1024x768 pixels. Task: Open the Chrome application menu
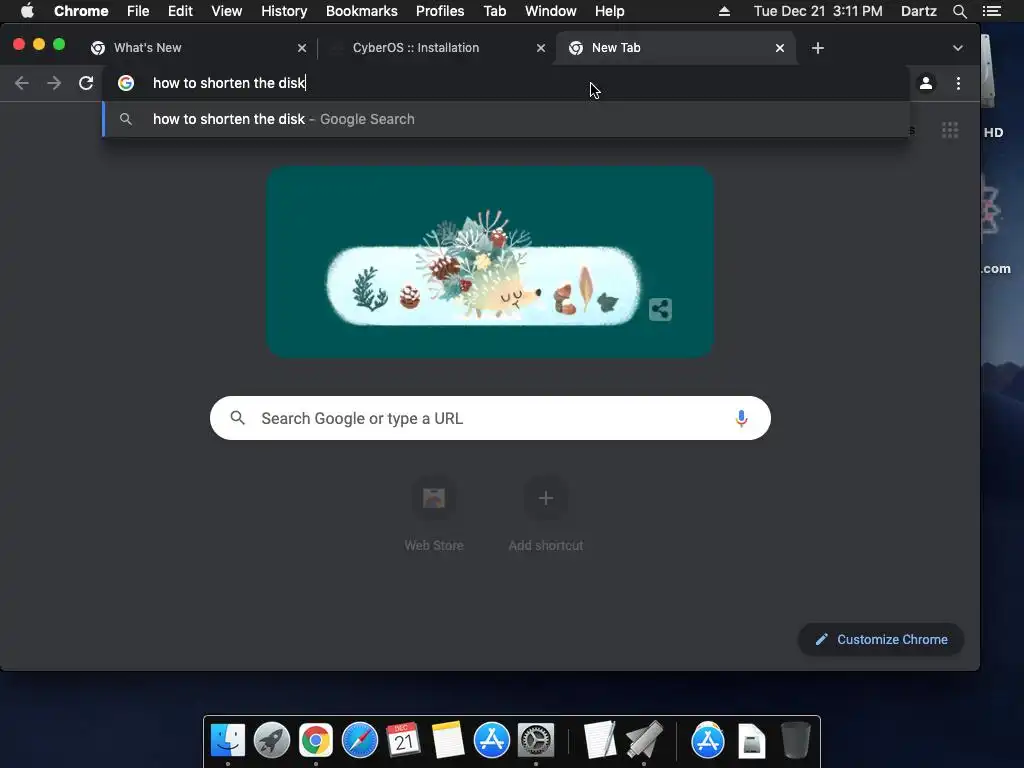click(x=81, y=11)
